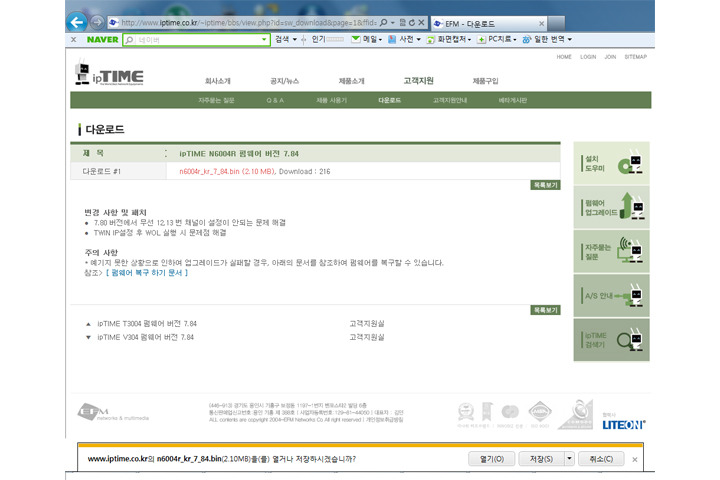
Task: Click the LITEON partner logo
Action: click(624, 425)
